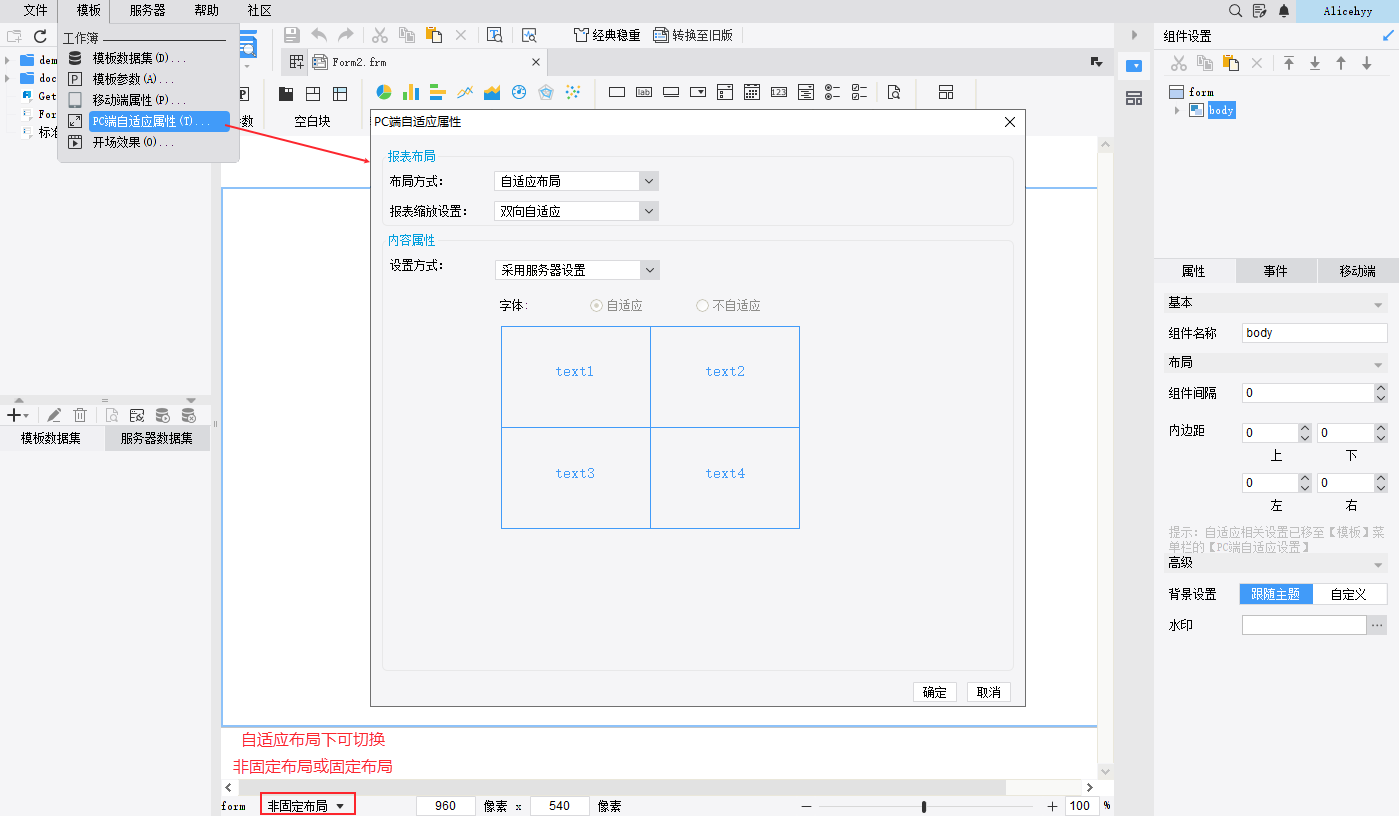The image size is (1399, 817).
Task: Open the 帮助 menu
Action: (x=207, y=10)
